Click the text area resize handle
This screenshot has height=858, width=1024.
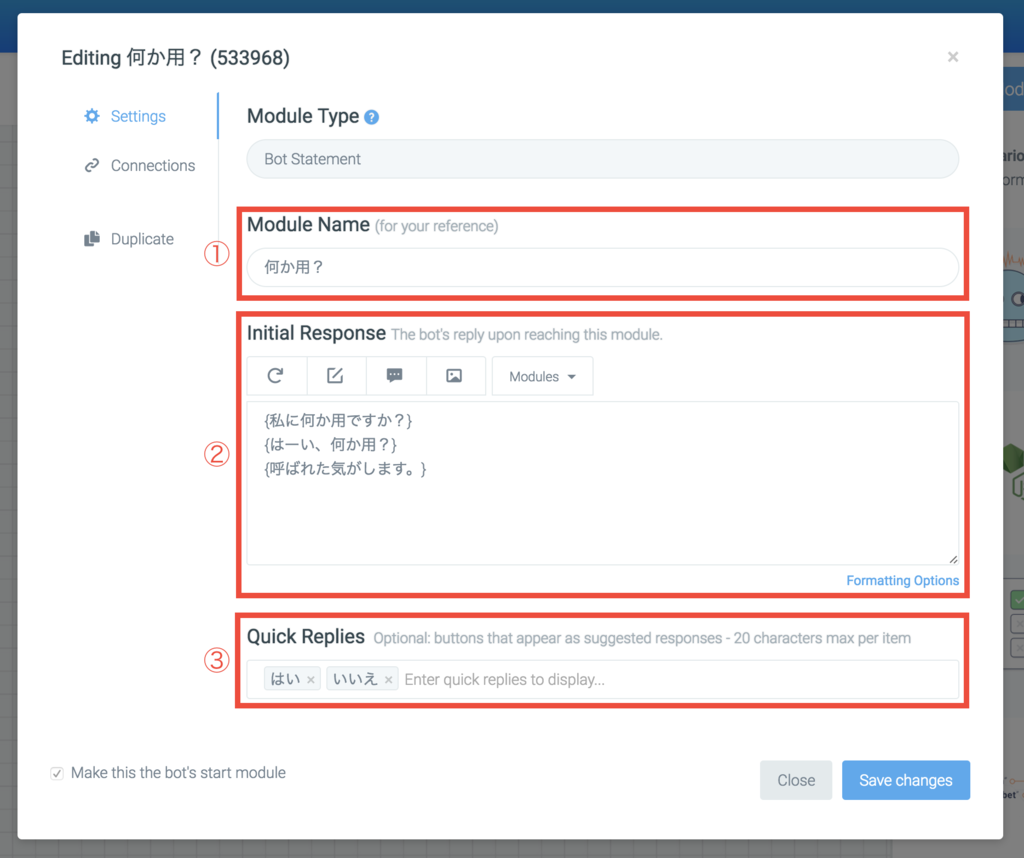pyautogui.click(x=953, y=560)
